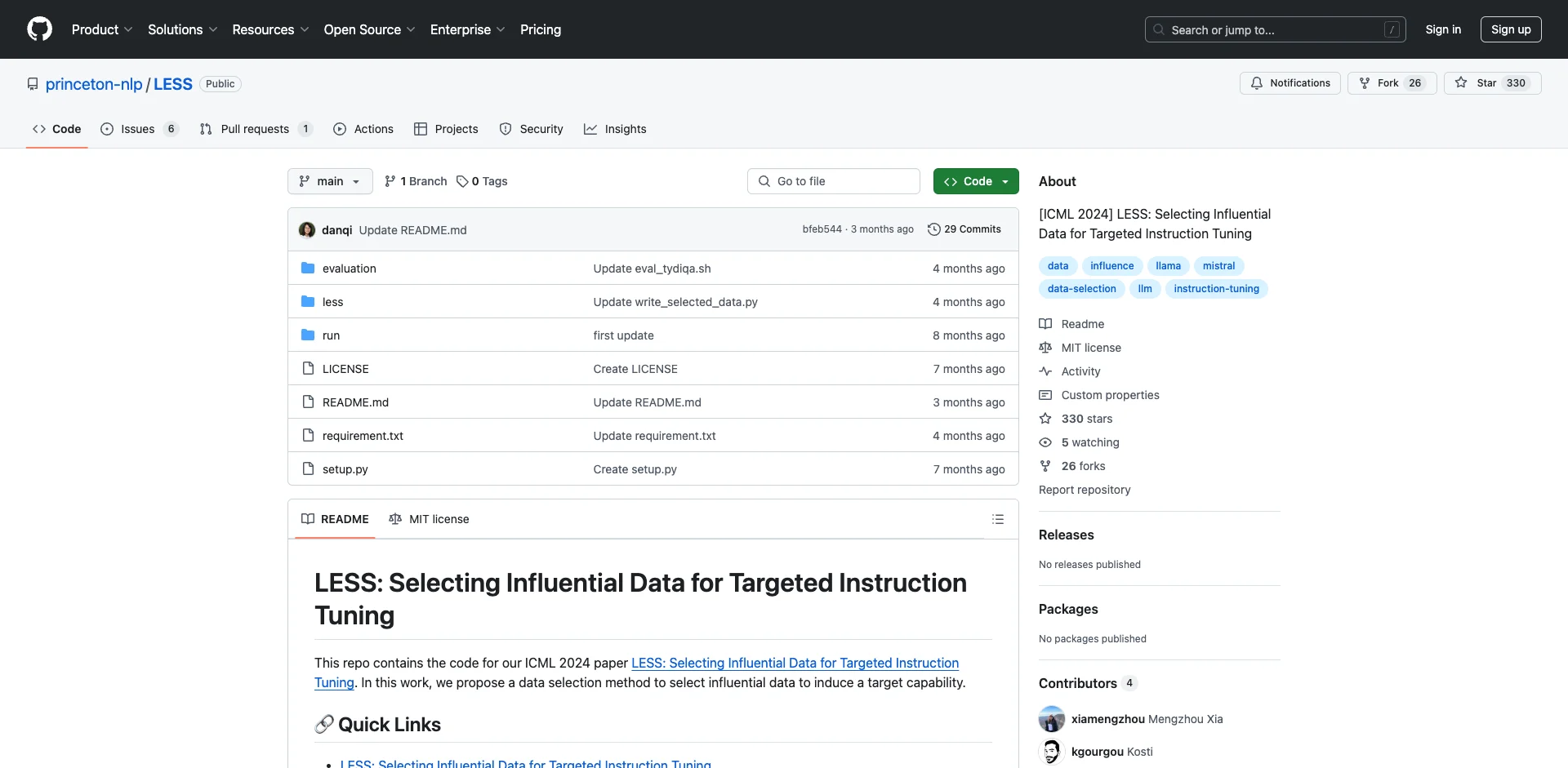Expand the Open Source dropdown
The width and height of the screenshot is (1568, 768).
coord(369,29)
